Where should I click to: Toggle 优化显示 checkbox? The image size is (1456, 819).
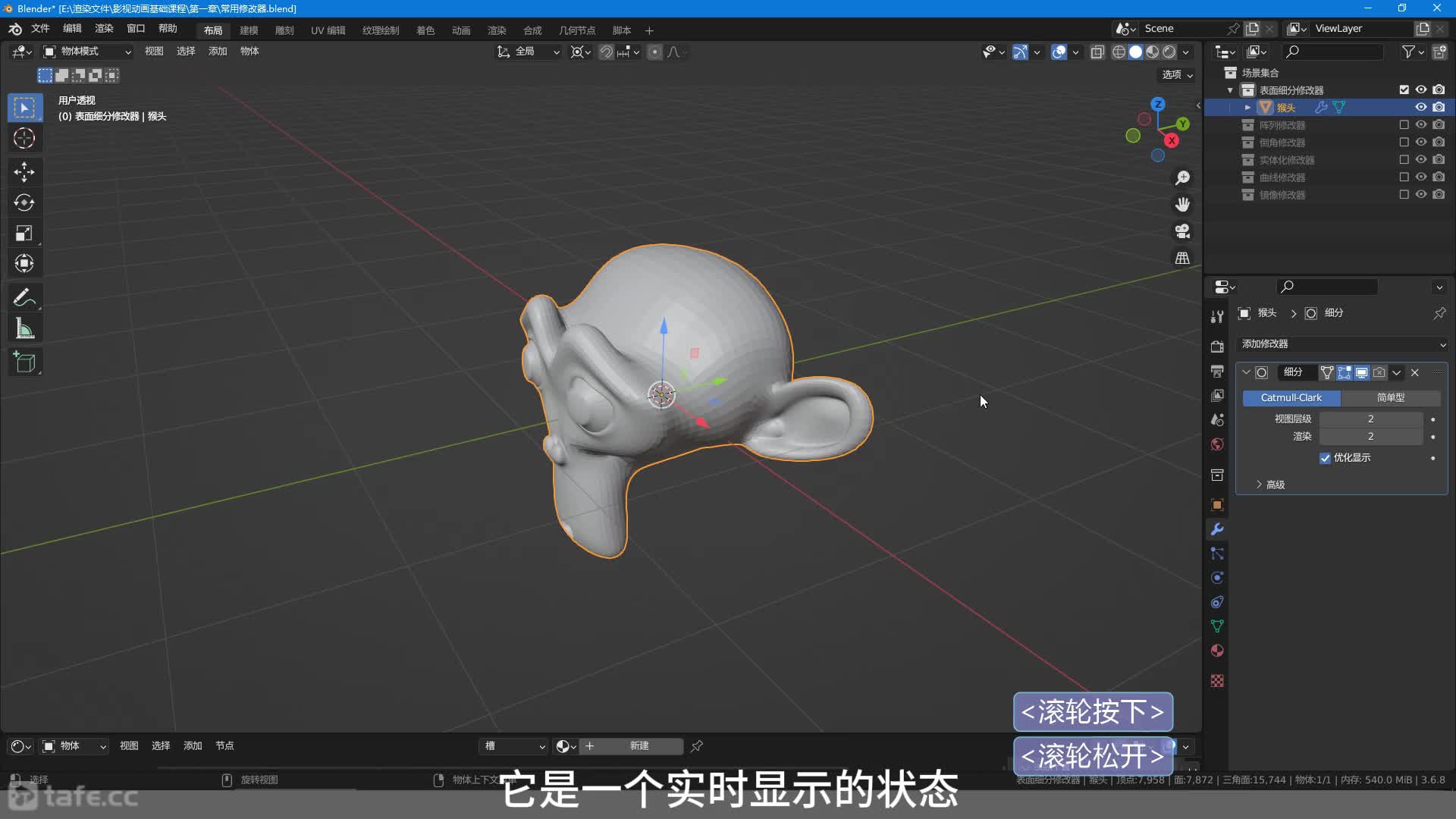click(1325, 458)
